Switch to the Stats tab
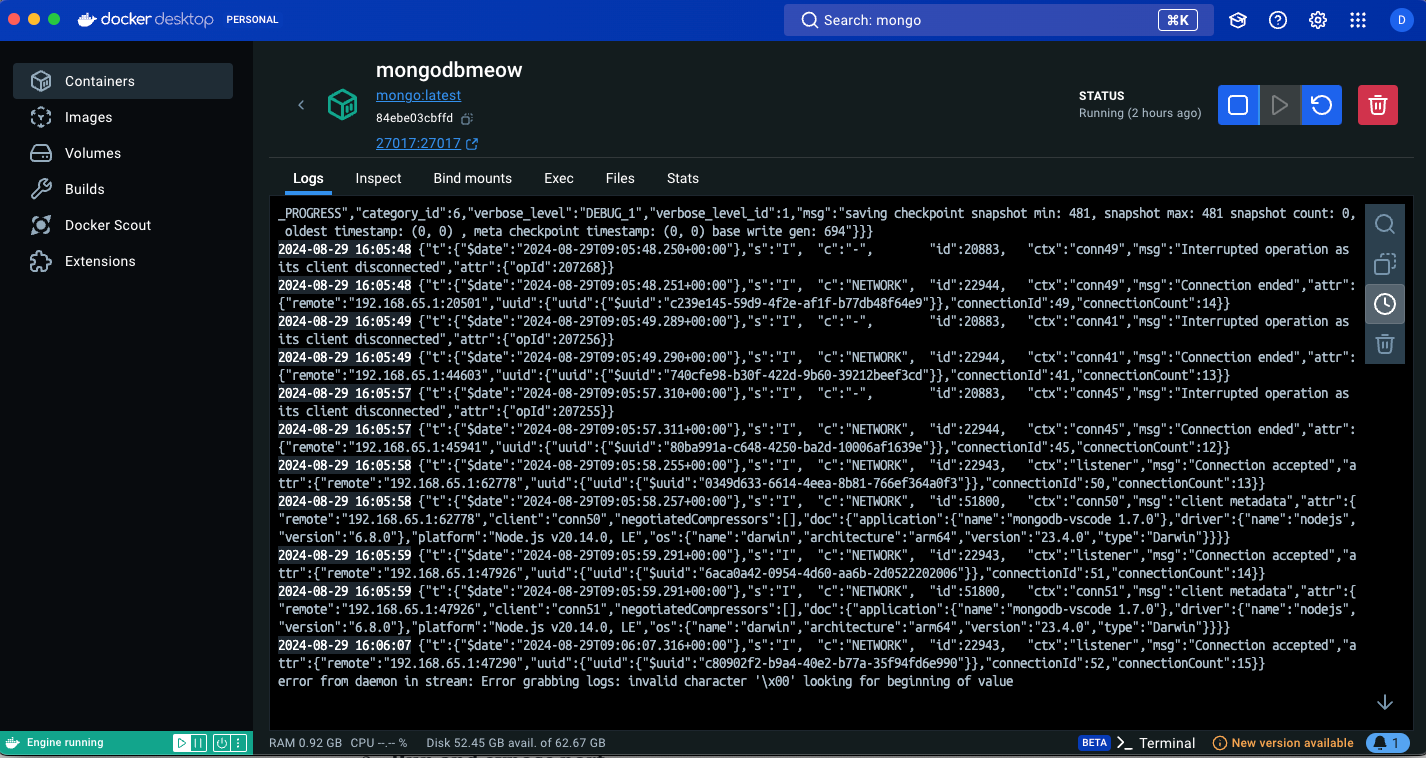Viewport: 1426px width, 758px height. [682, 178]
